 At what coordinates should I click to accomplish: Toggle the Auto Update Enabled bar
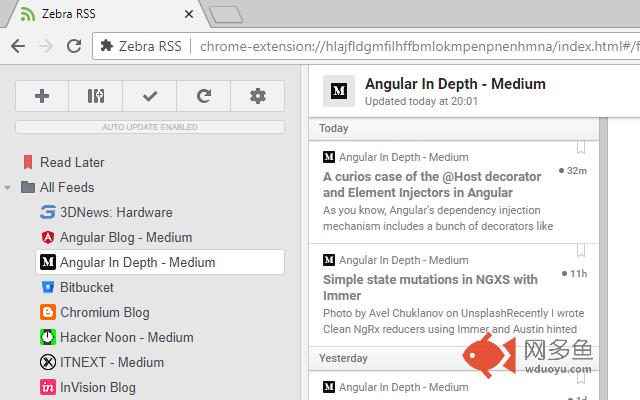click(150, 127)
